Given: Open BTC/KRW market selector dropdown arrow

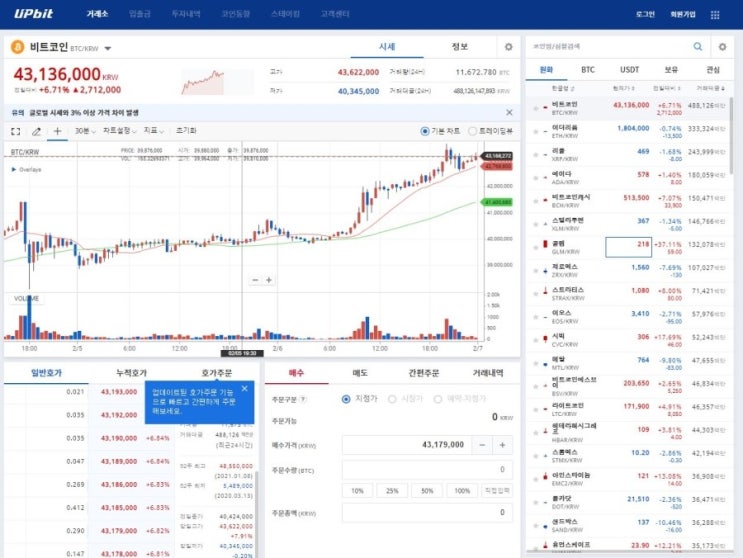Looking at the screenshot, I should 108,48.
